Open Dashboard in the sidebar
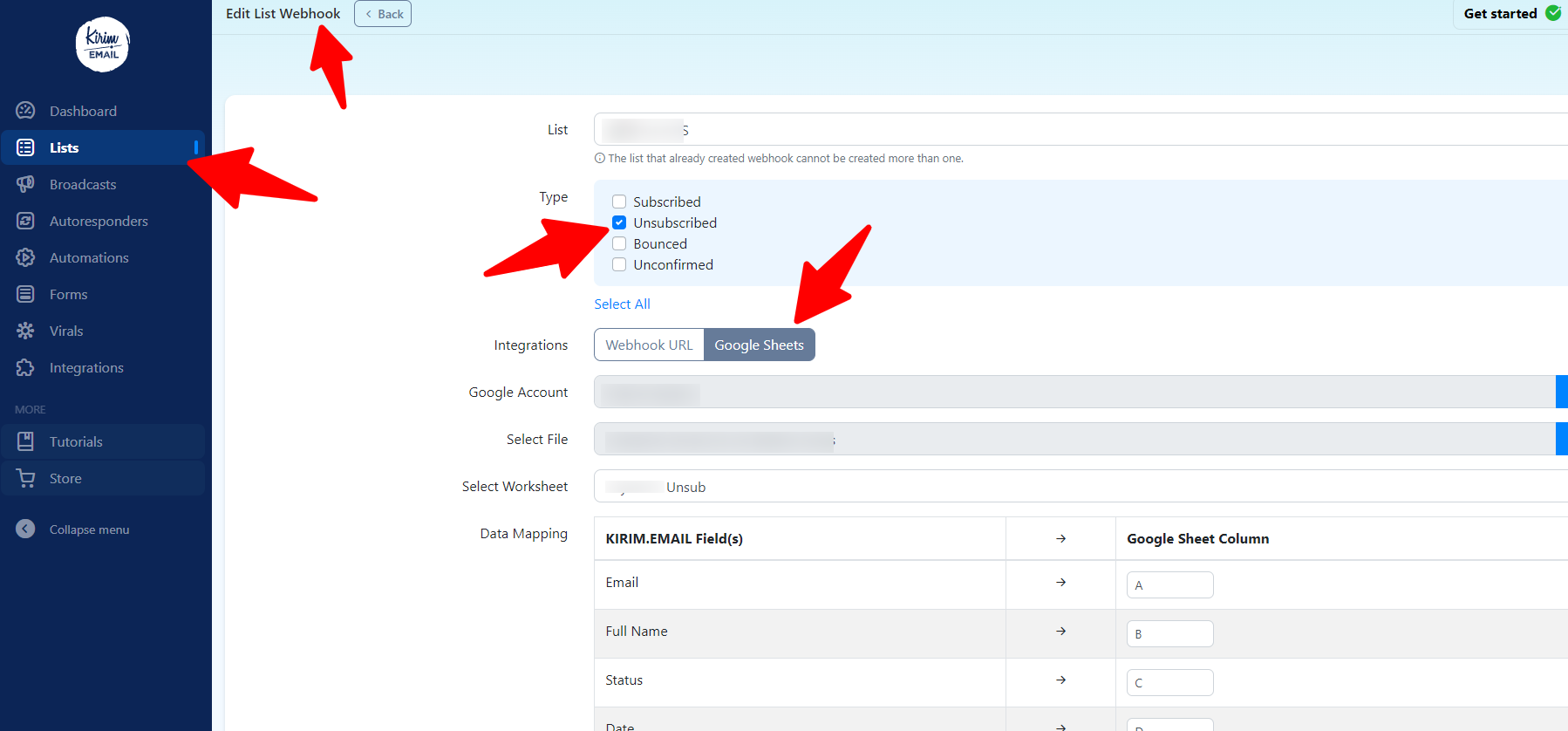This screenshot has width=1568, height=731. tap(83, 111)
